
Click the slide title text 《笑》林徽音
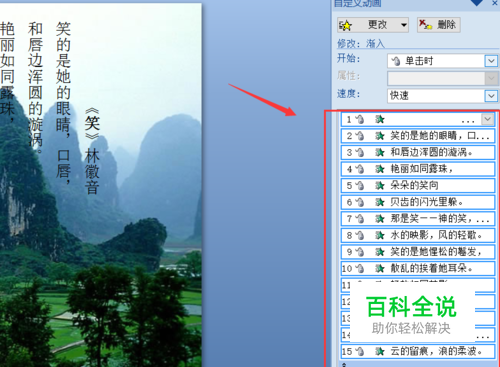(x=92, y=151)
